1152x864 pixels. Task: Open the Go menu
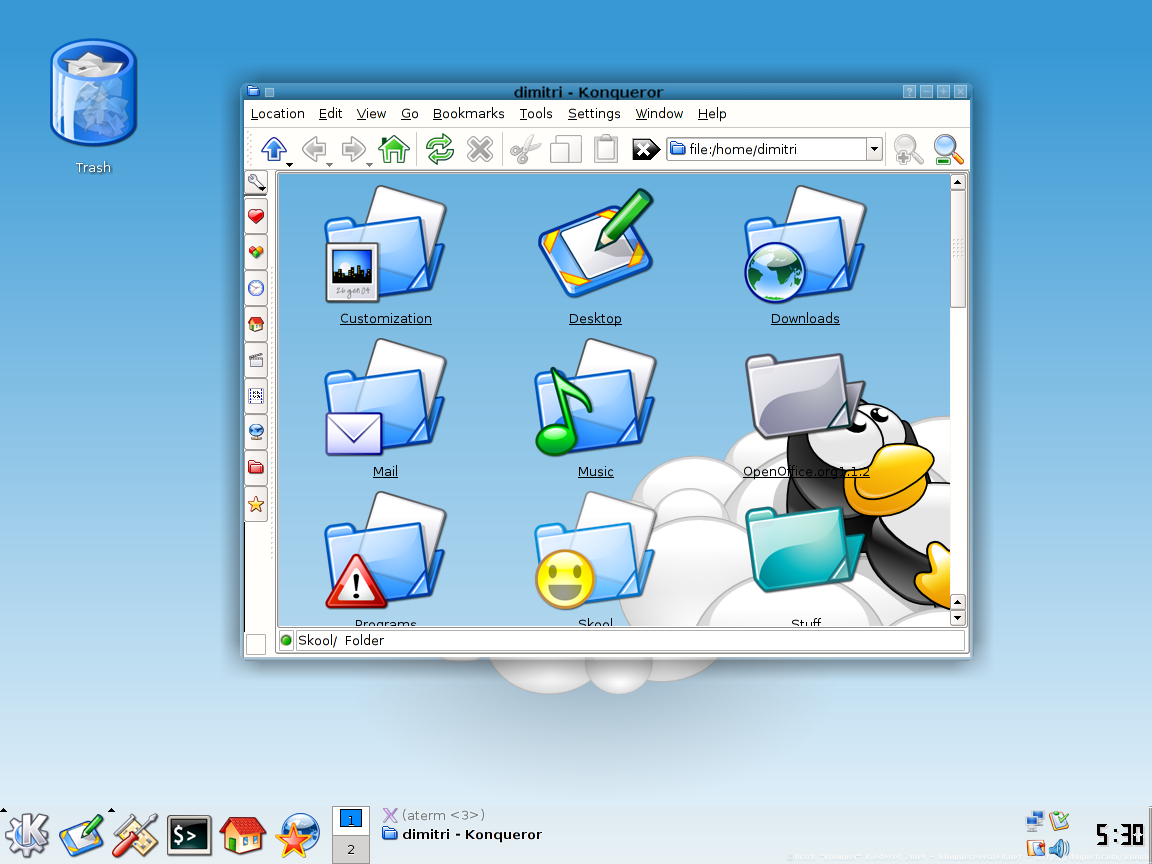click(409, 113)
